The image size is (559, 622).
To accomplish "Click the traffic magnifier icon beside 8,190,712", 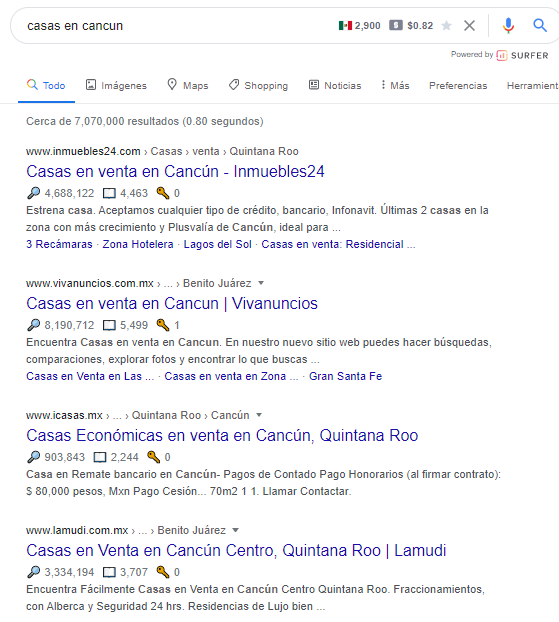I will 33,325.
